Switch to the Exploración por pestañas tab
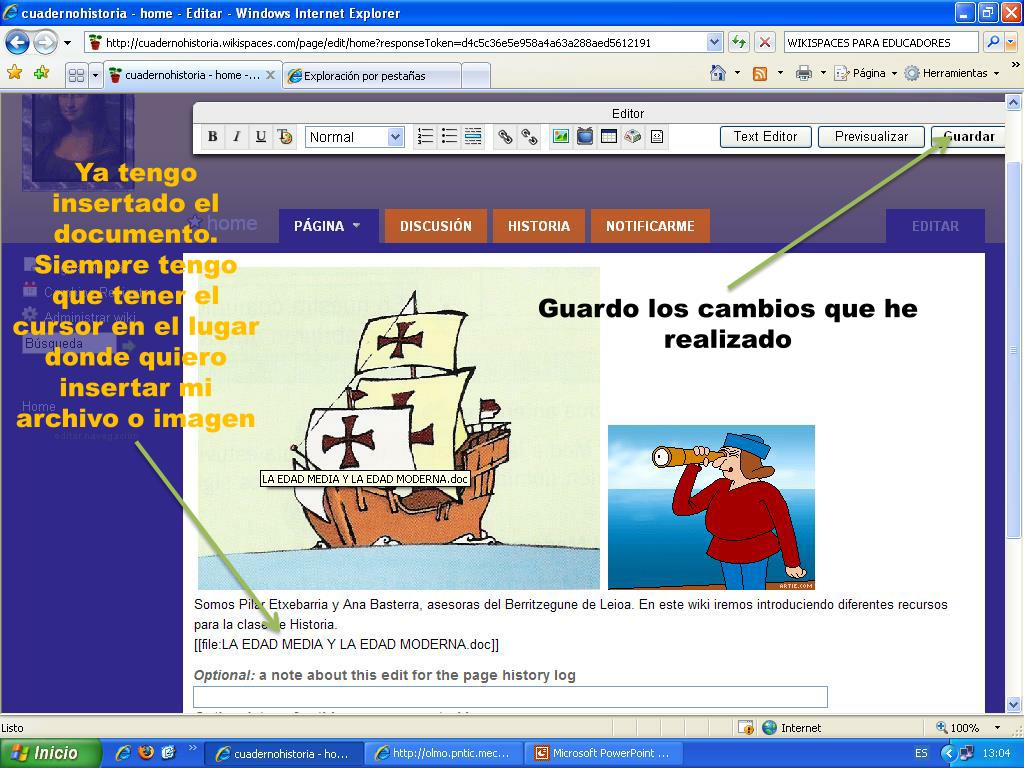The image size is (1024, 768). pos(374,76)
